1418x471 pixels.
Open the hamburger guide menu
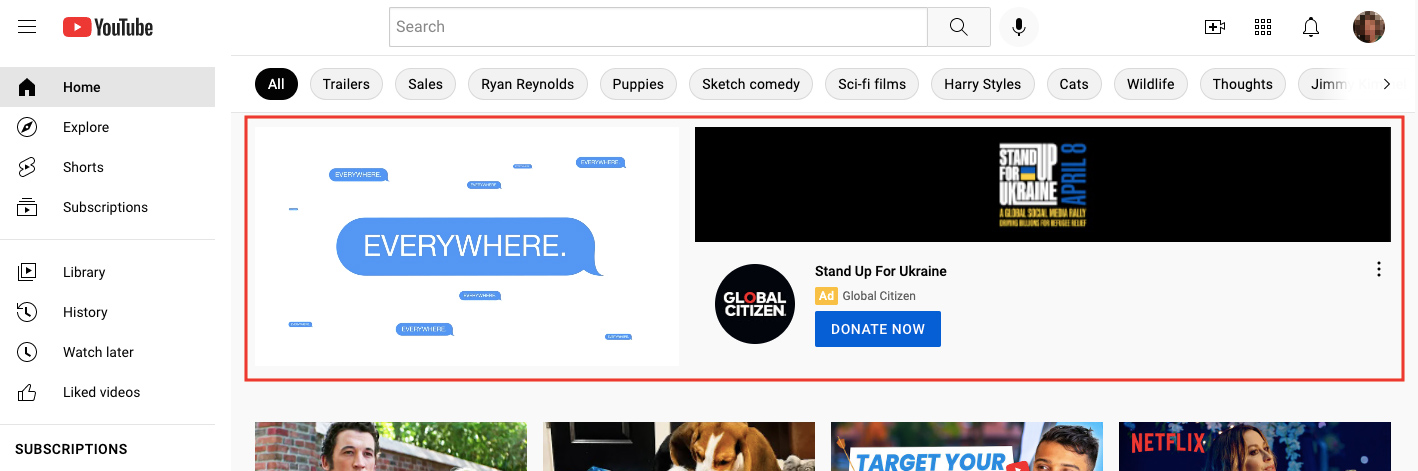[x=27, y=27]
